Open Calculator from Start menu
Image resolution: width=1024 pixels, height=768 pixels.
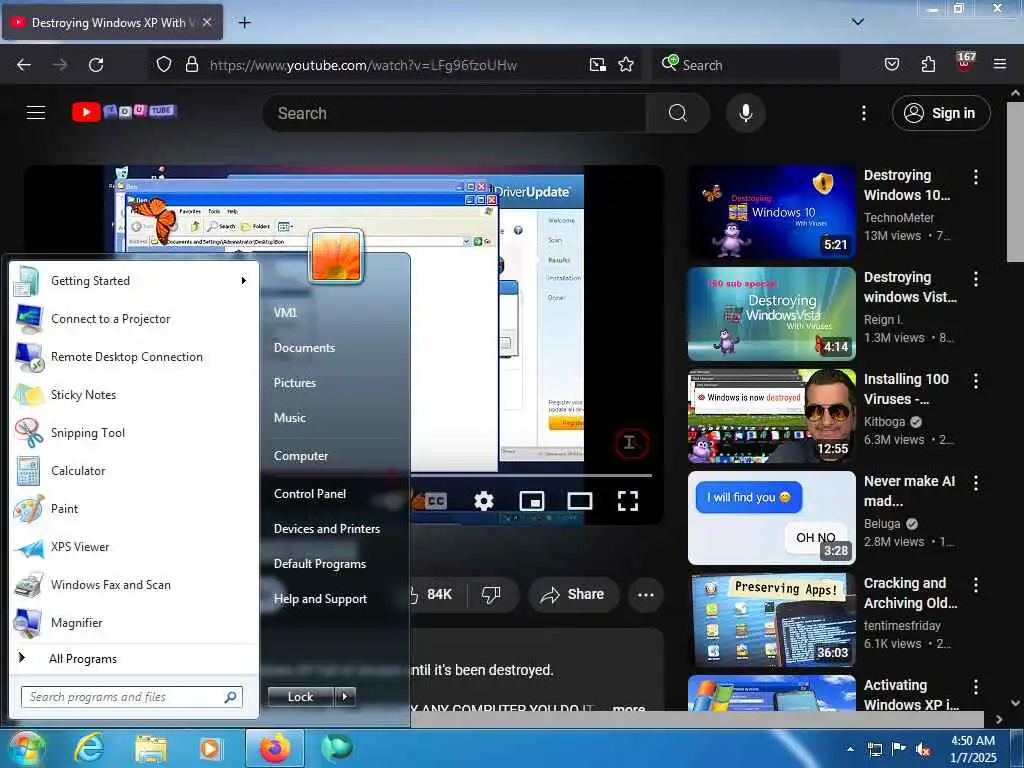coord(134,470)
